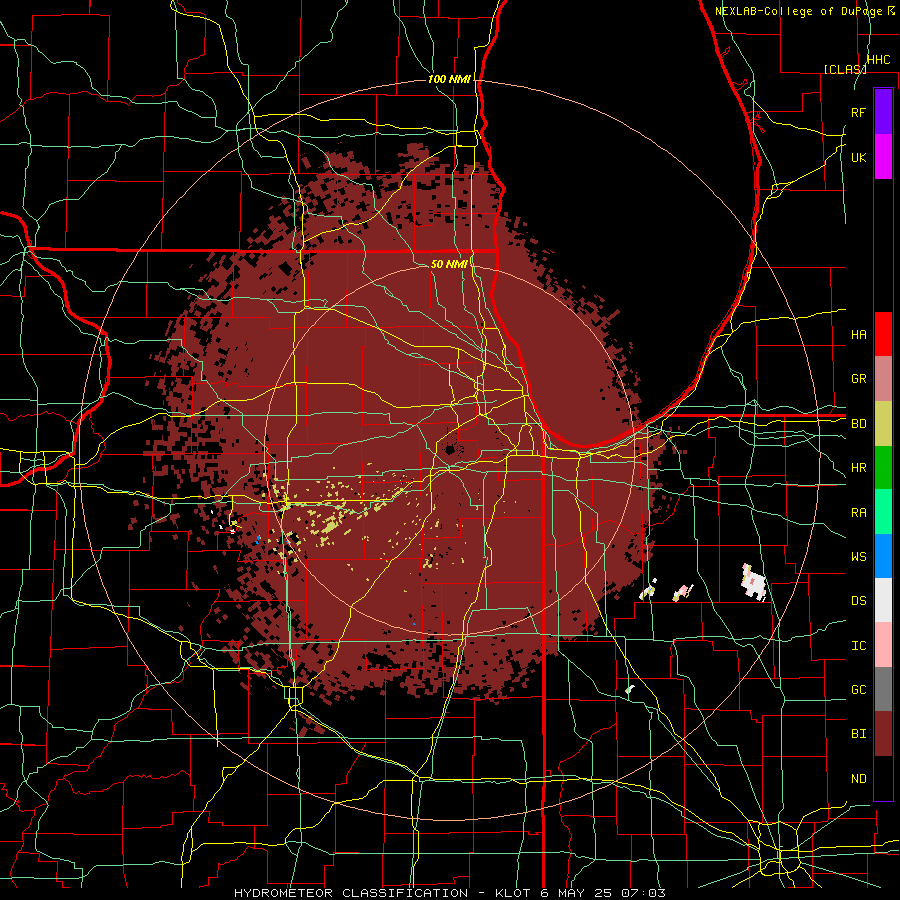Click the "GC" legend label

pyautogui.click(x=858, y=689)
